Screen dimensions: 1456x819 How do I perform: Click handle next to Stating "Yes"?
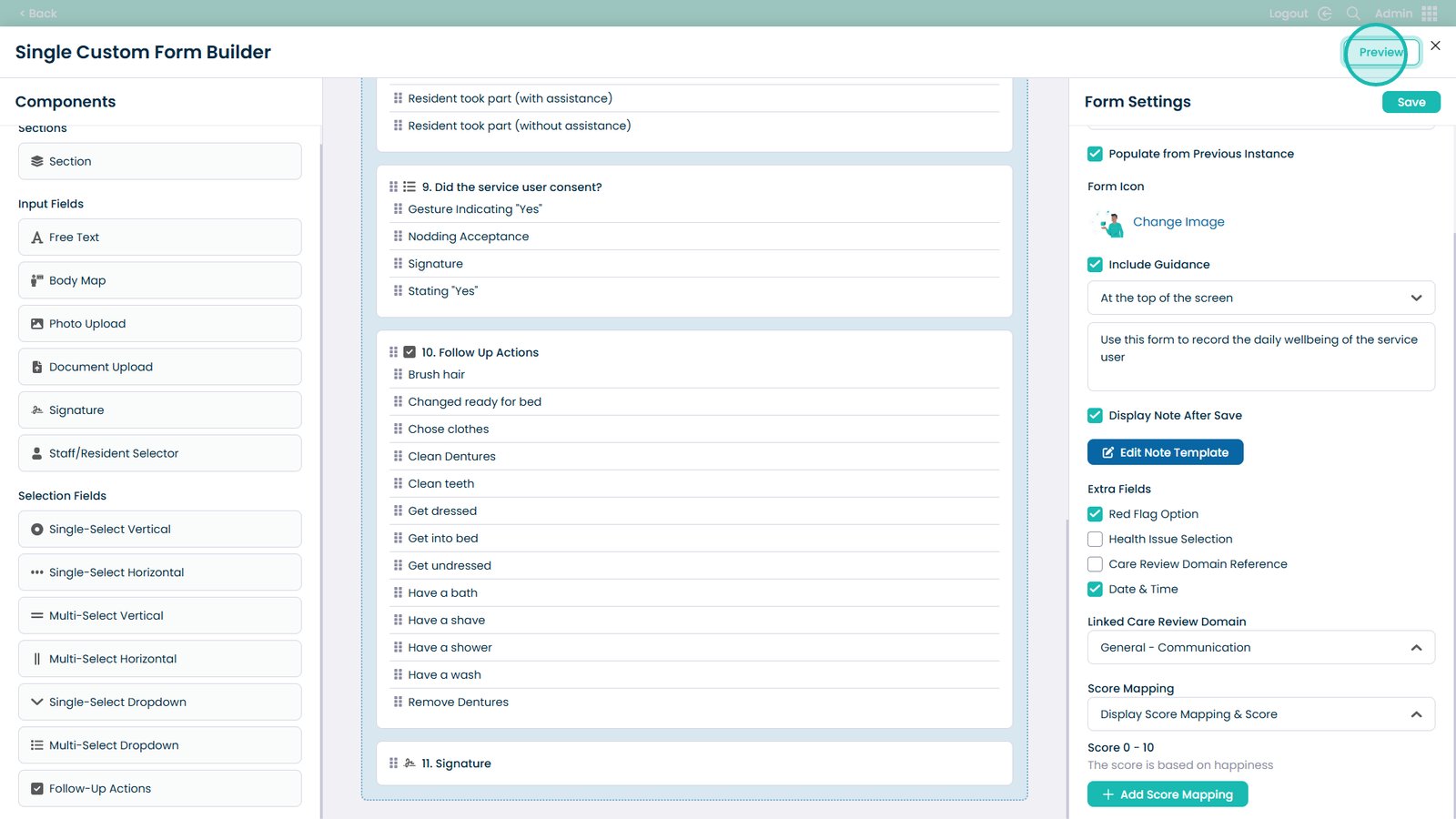(398, 291)
